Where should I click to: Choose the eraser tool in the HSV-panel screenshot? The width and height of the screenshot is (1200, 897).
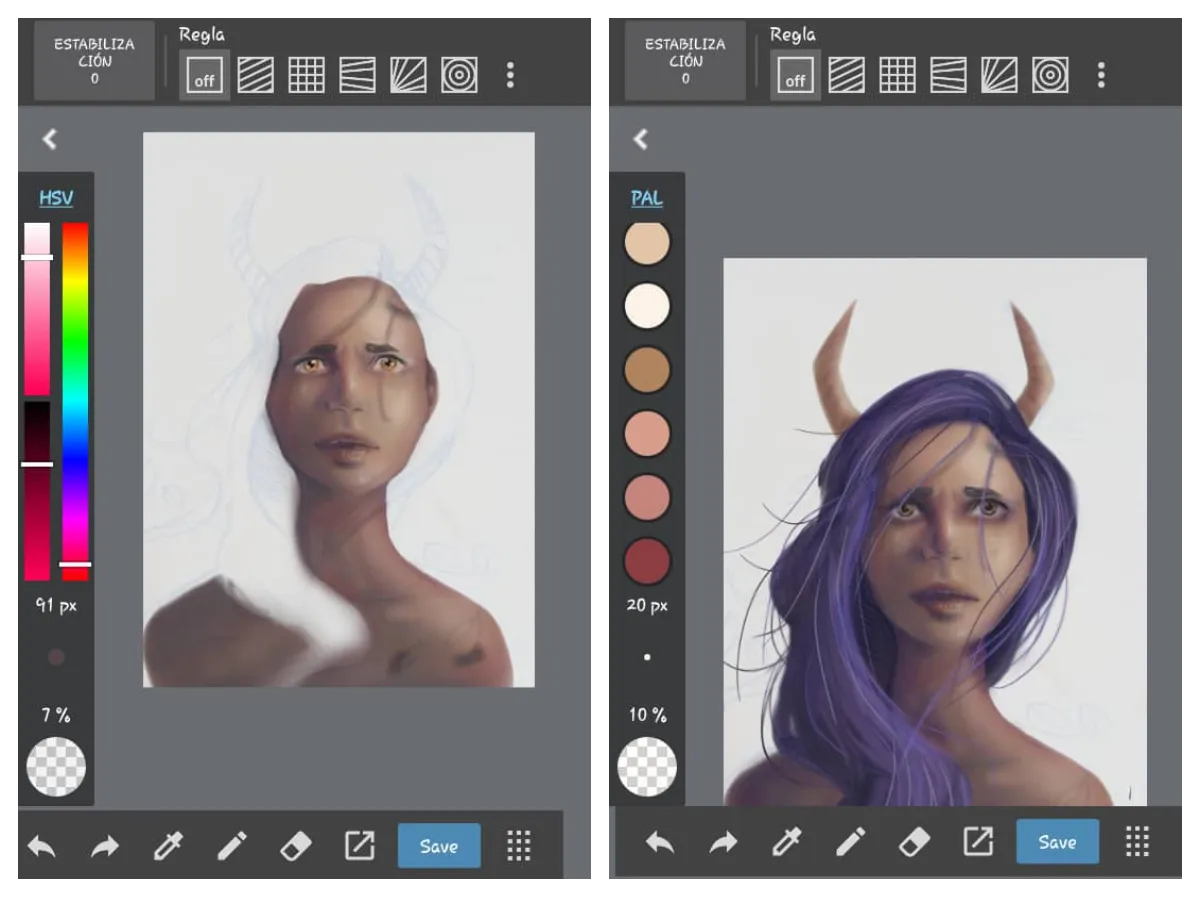click(x=295, y=847)
